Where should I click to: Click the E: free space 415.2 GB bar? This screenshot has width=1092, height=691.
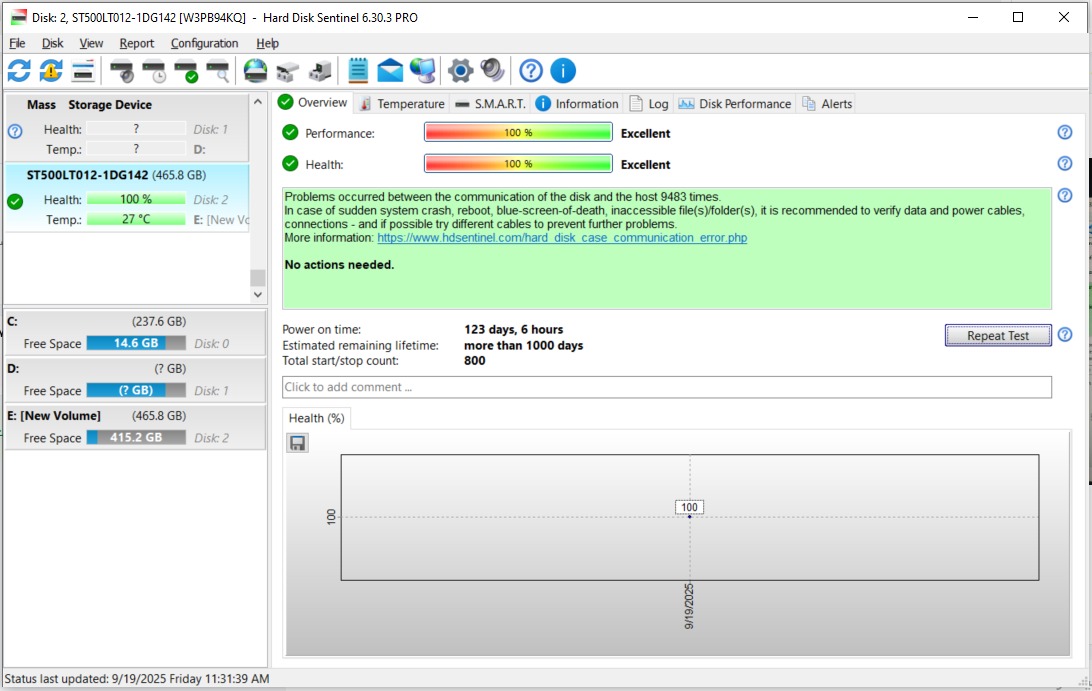(136, 437)
